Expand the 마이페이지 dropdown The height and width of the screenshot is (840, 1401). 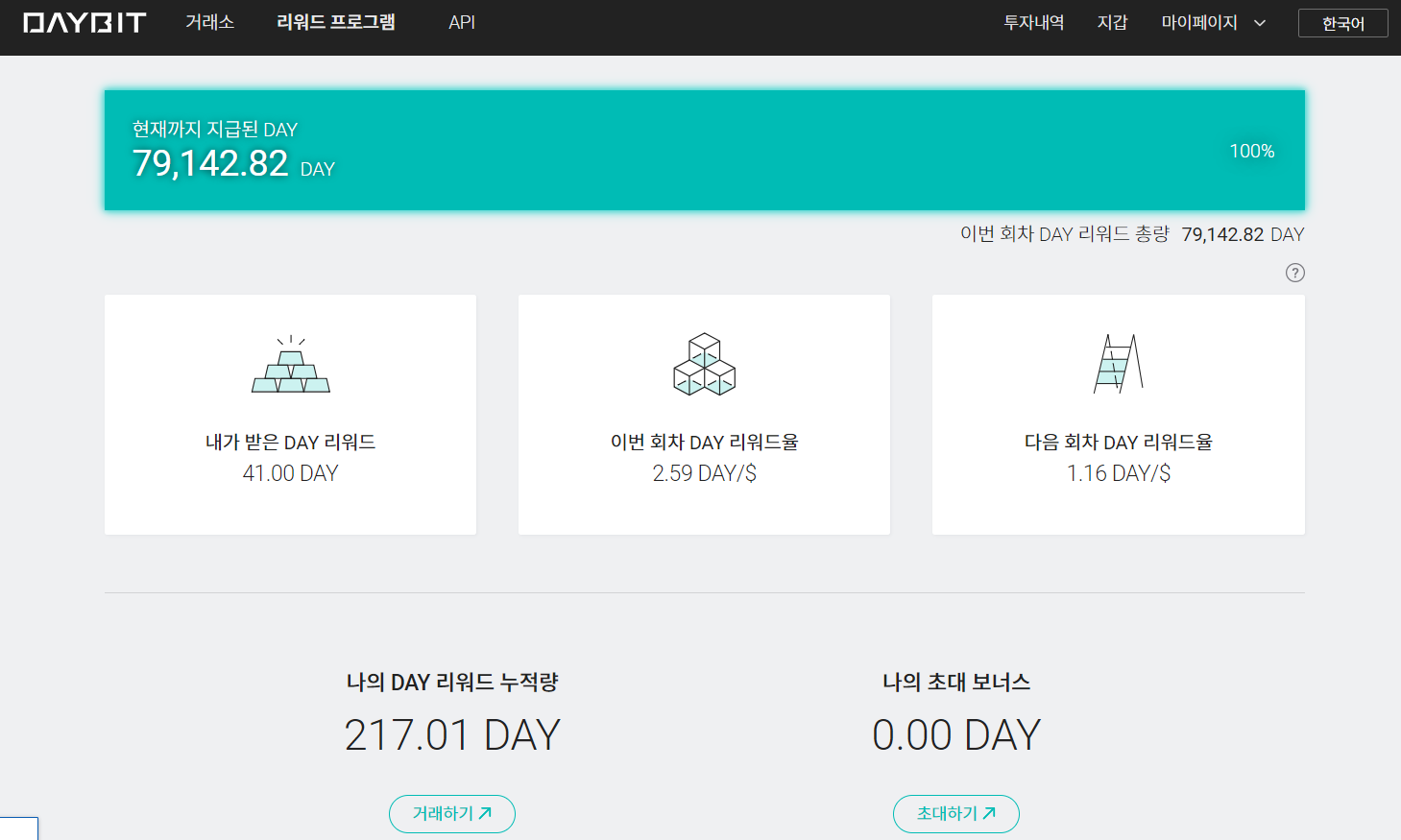(1214, 22)
